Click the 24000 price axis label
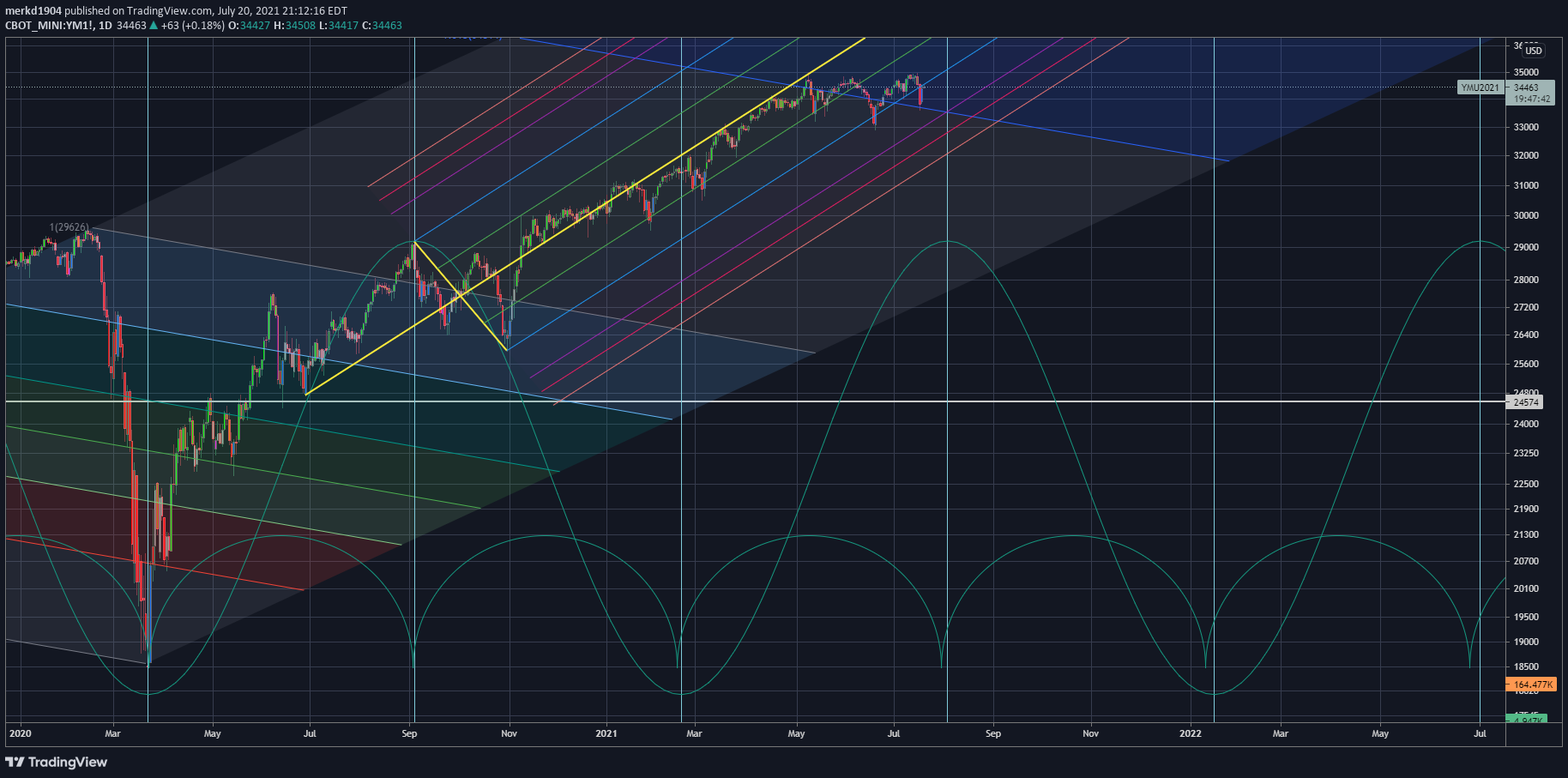This screenshot has height=778, width=1568. [1526, 424]
